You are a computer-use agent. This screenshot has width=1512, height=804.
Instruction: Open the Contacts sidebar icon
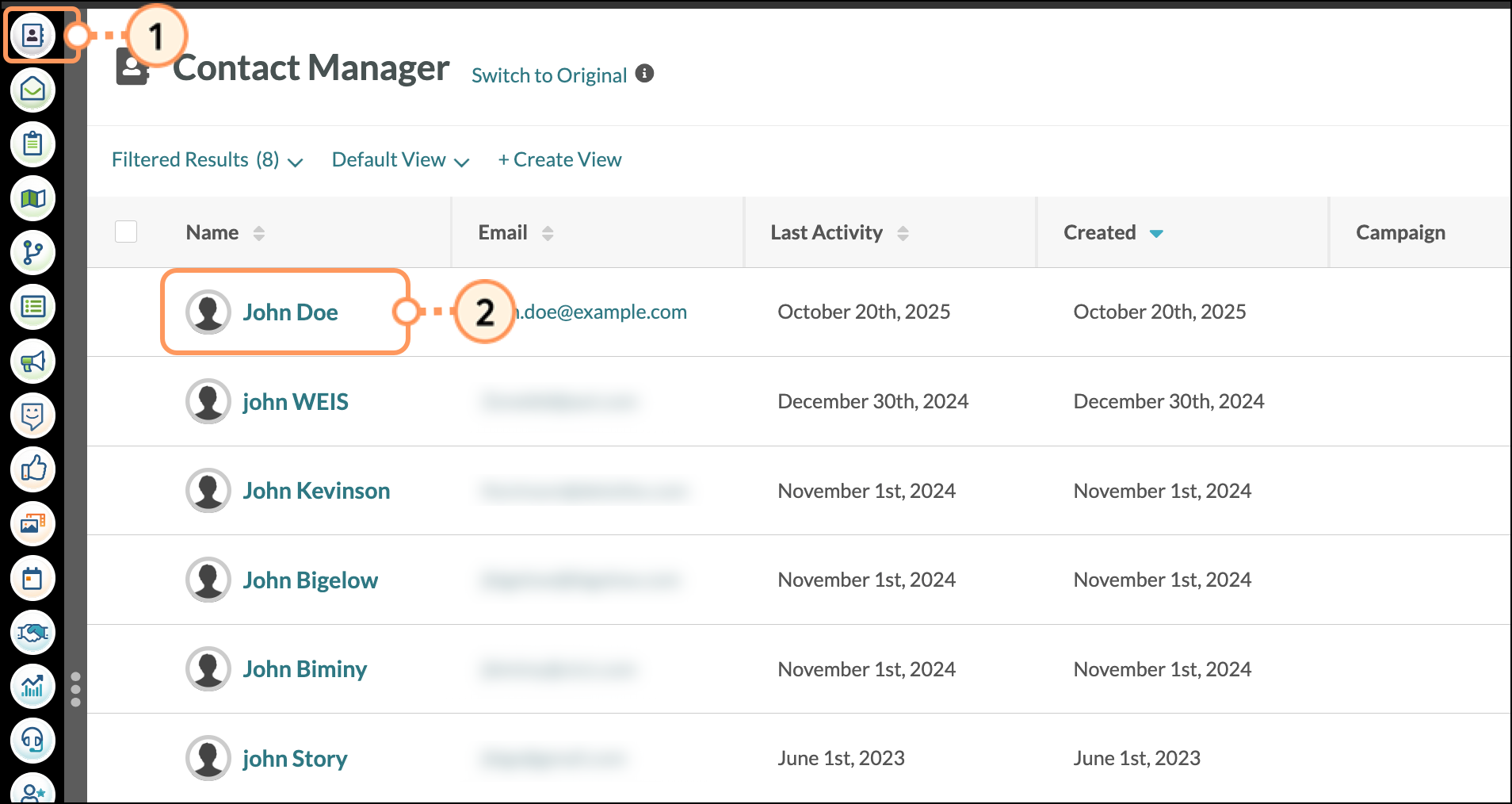click(32, 36)
